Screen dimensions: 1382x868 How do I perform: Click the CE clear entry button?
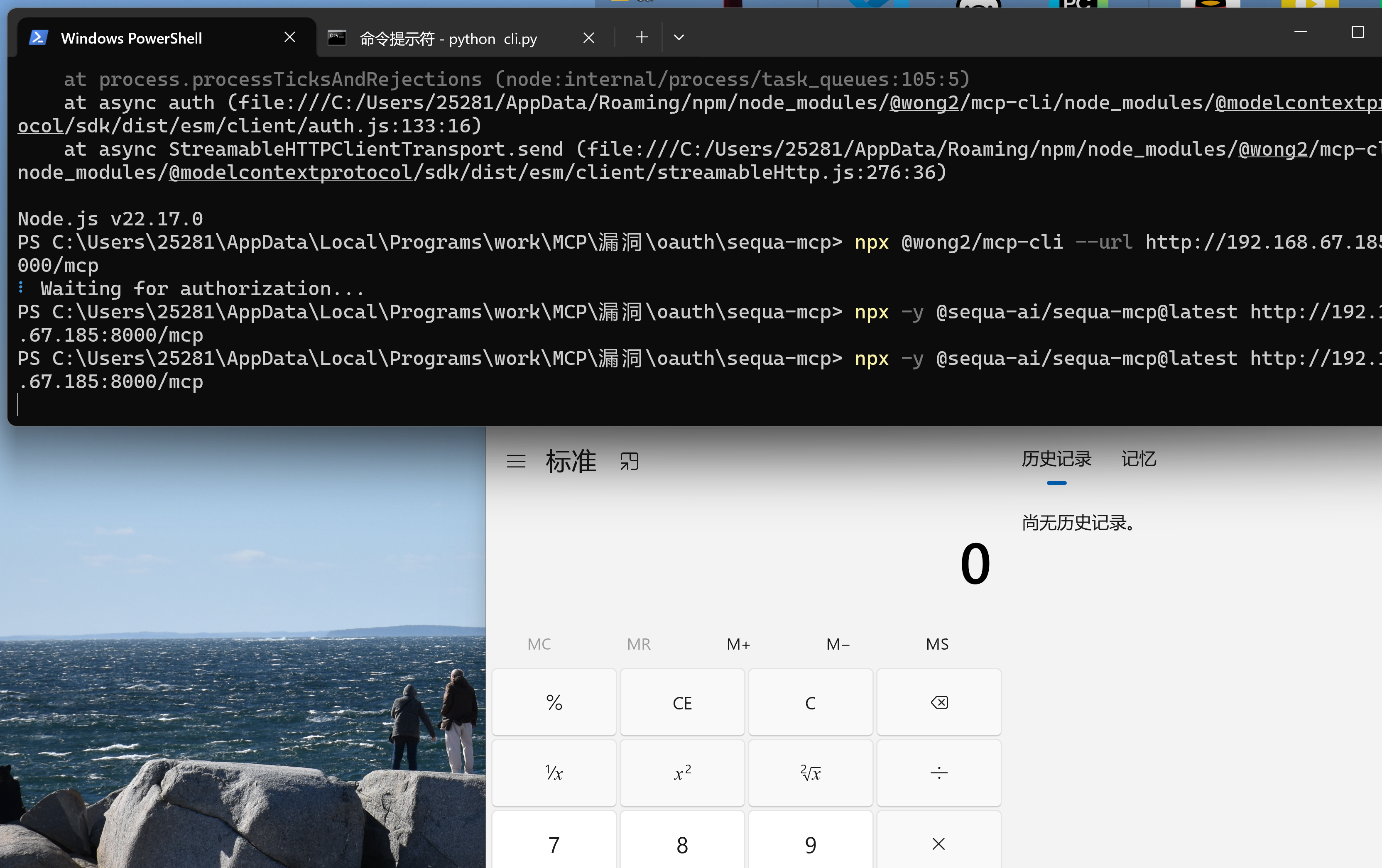point(682,703)
